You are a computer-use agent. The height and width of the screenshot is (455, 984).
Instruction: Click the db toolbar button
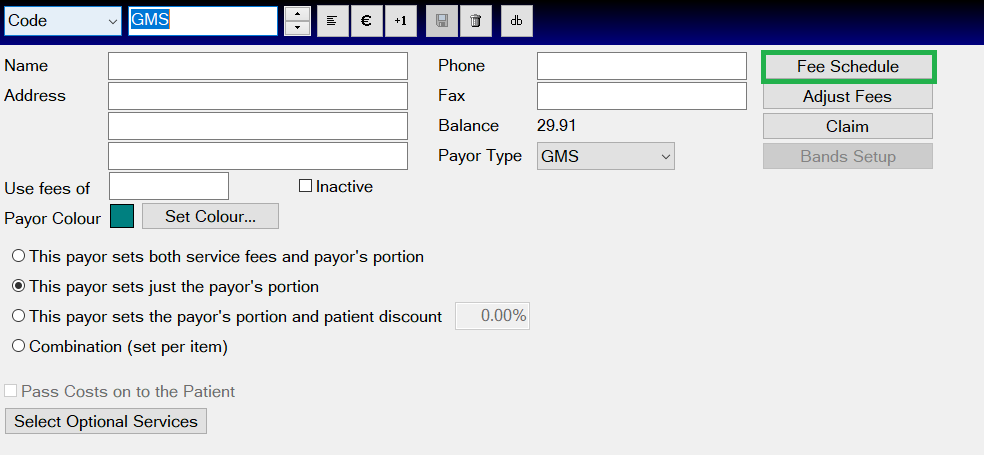pos(516,21)
